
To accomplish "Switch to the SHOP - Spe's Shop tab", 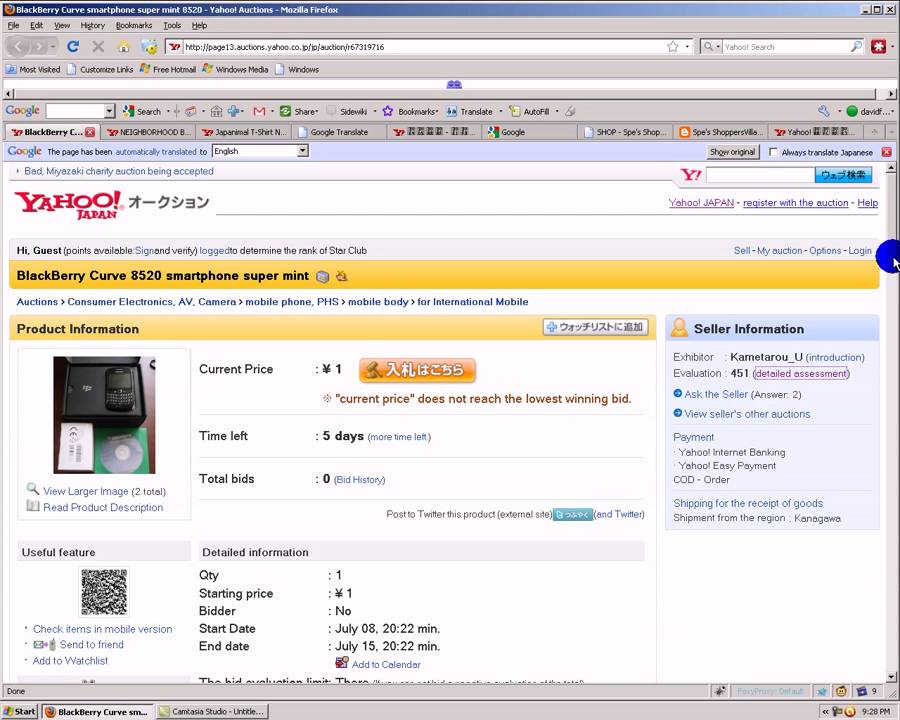I will pyautogui.click(x=625, y=132).
